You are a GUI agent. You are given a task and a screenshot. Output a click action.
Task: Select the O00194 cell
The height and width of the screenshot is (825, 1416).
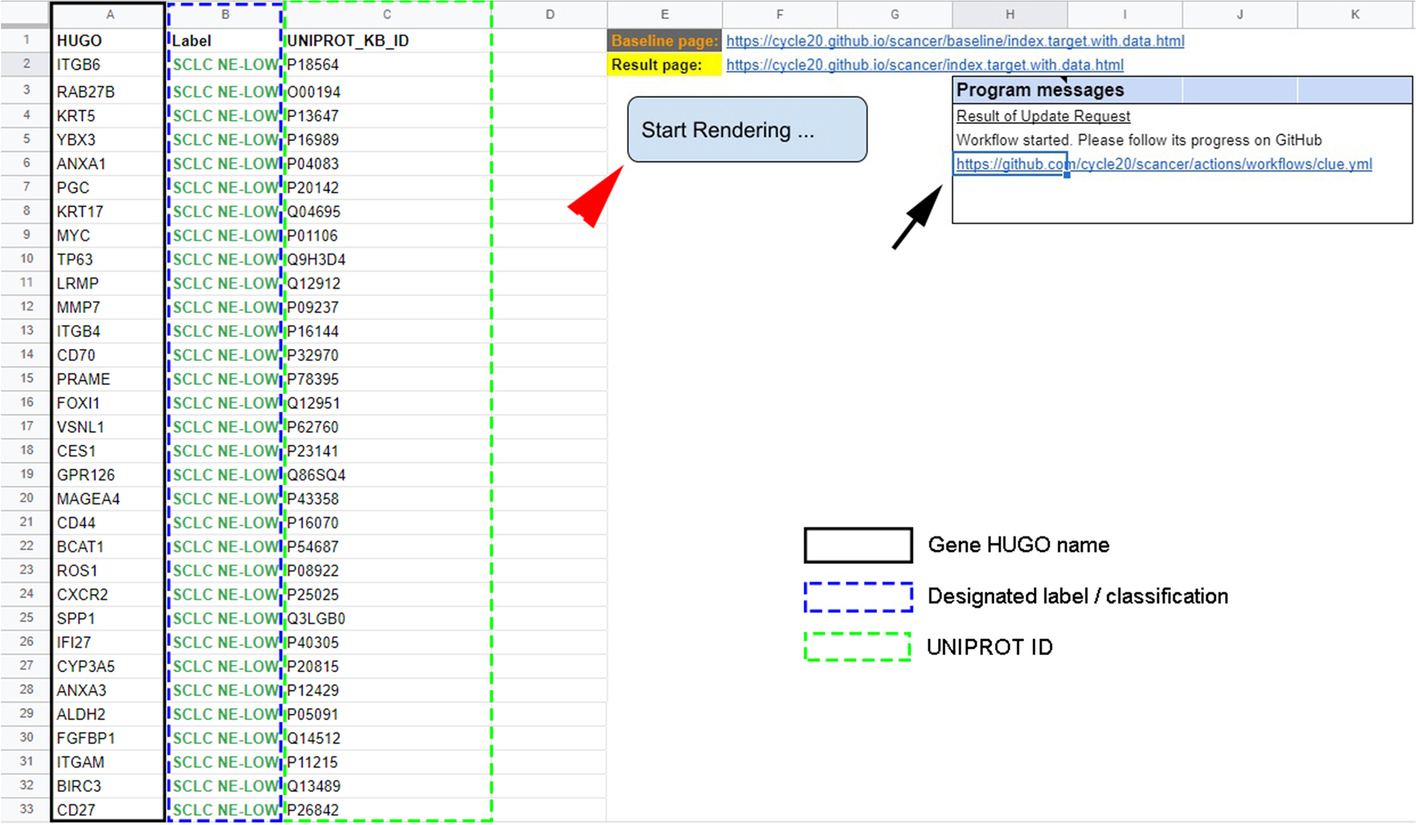pyautogui.click(x=388, y=92)
